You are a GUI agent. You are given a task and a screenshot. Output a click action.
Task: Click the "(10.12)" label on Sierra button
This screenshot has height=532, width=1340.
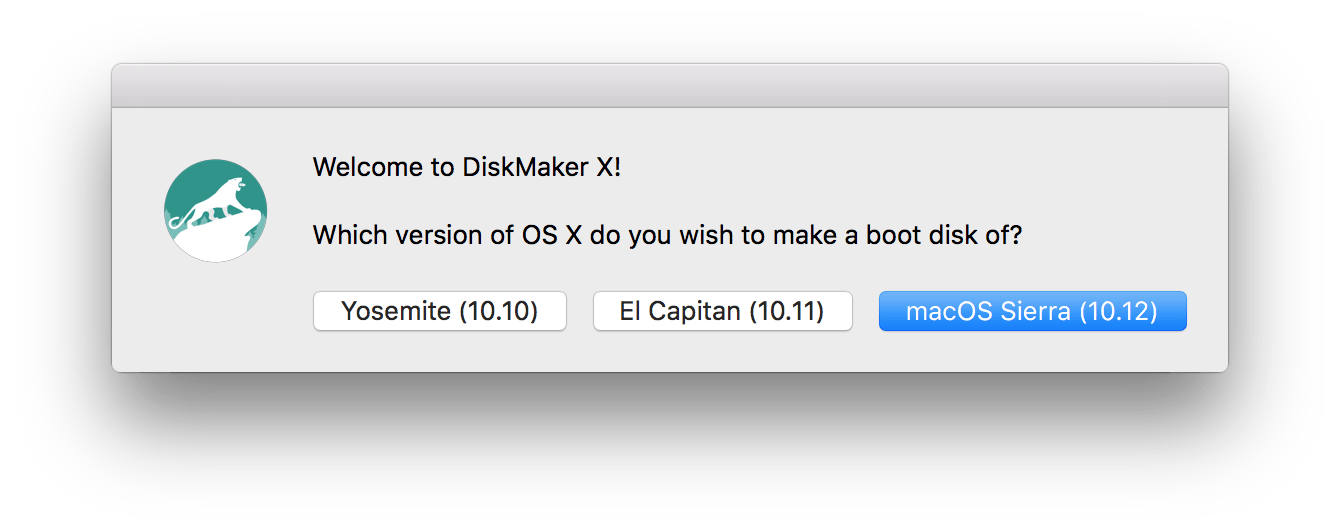click(x=1117, y=311)
